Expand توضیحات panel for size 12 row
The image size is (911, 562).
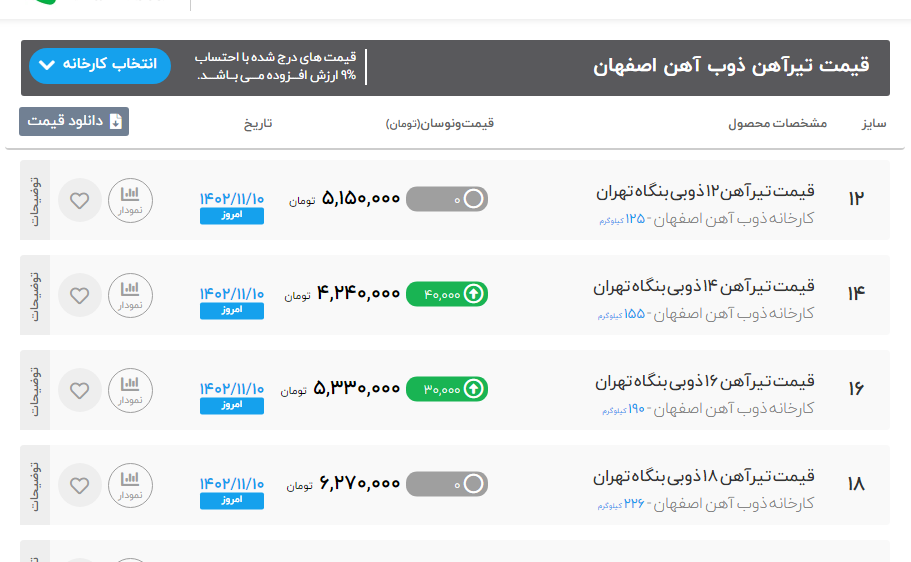click(35, 200)
